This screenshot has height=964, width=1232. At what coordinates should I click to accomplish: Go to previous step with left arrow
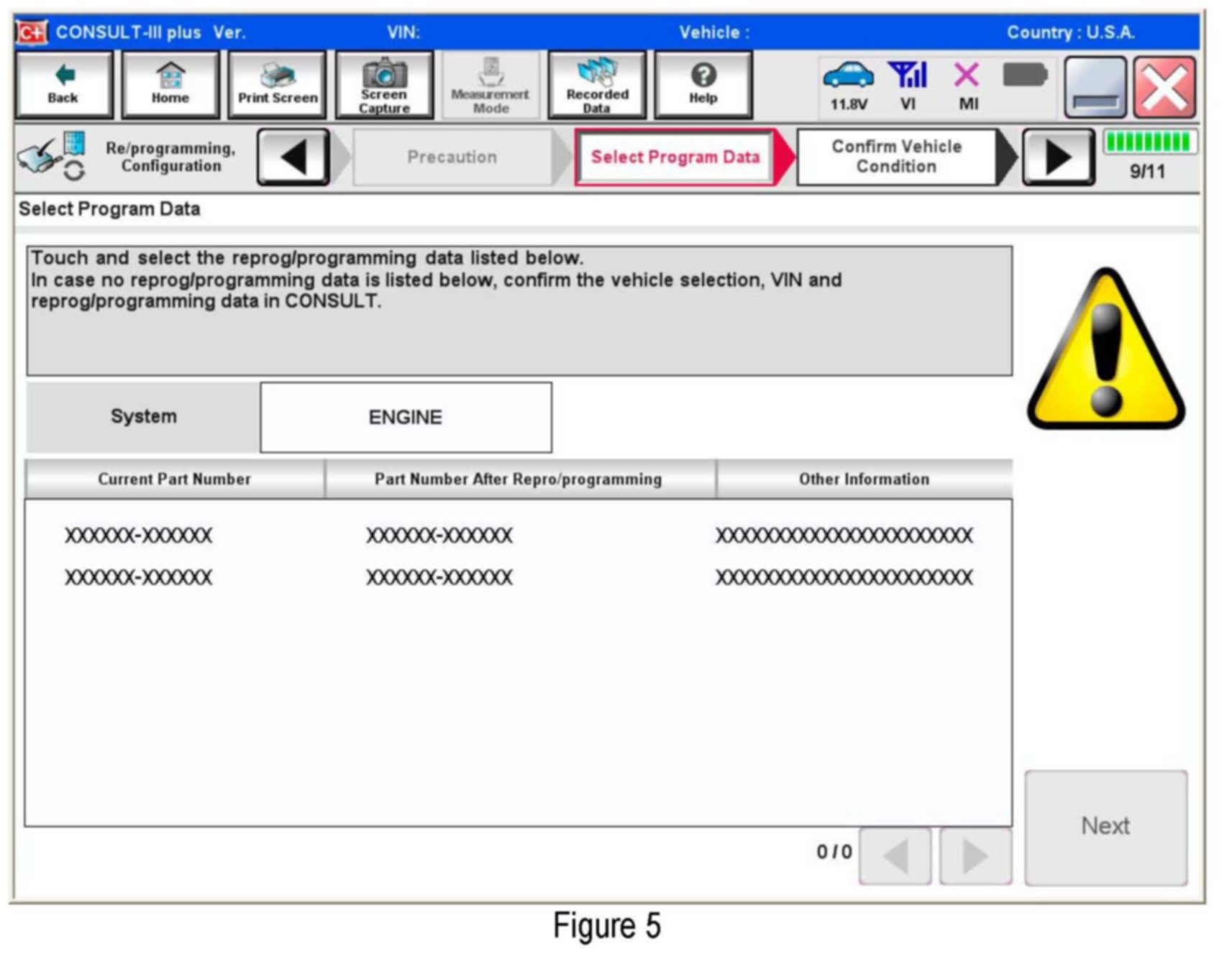[x=293, y=157]
